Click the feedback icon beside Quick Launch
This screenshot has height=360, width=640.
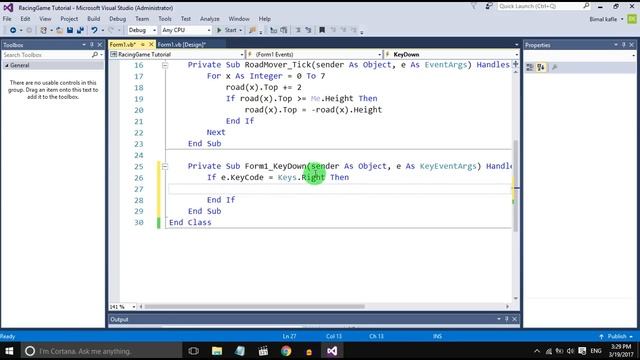[x=489, y=6]
